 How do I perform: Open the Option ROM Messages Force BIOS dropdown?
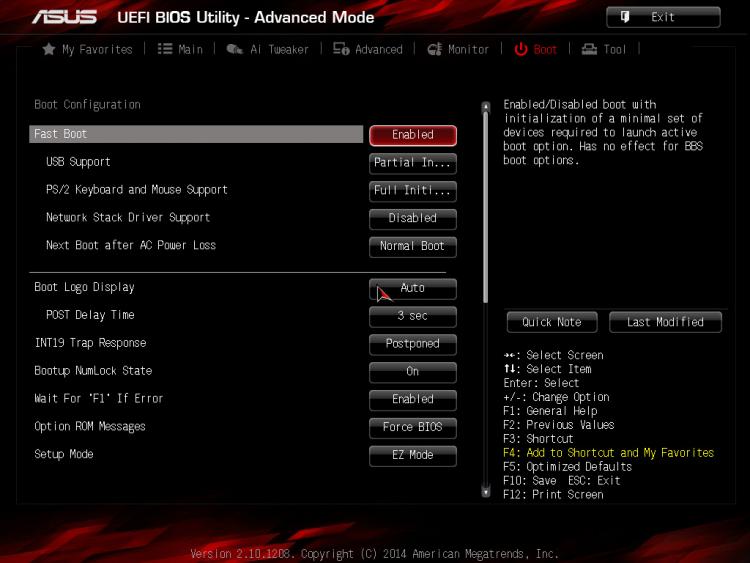tap(413, 427)
